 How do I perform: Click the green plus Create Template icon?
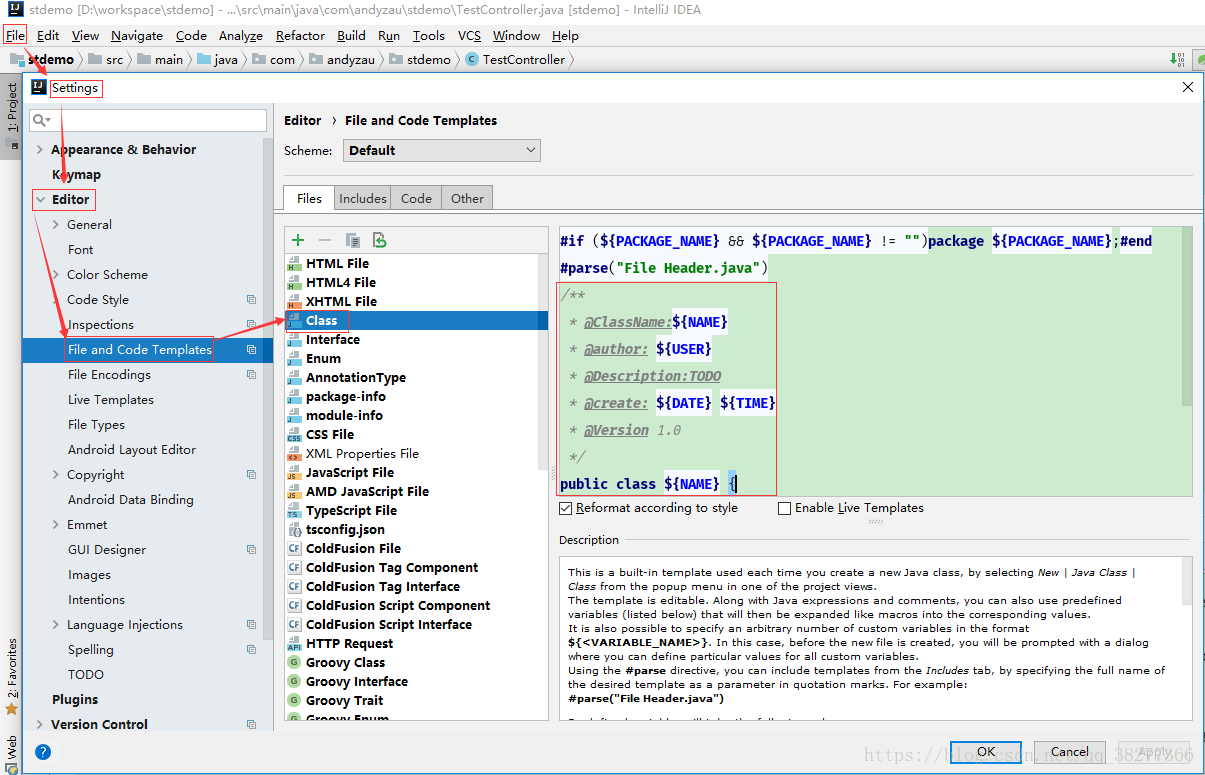tap(298, 240)
